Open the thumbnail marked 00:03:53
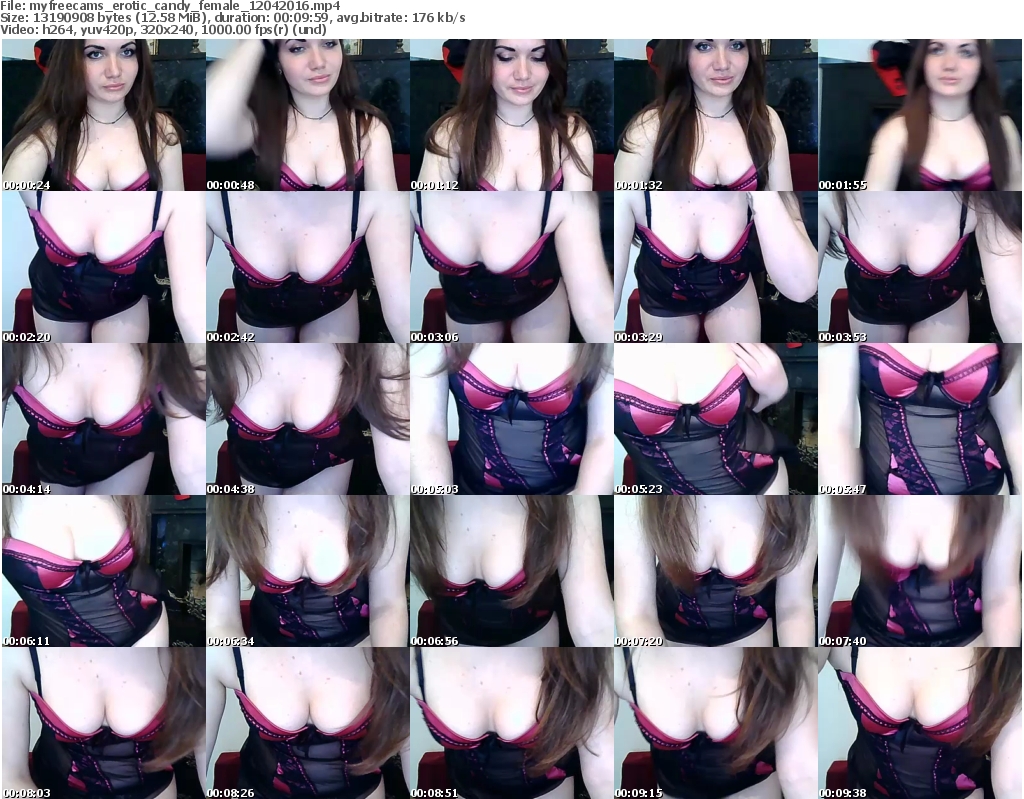 919,267
